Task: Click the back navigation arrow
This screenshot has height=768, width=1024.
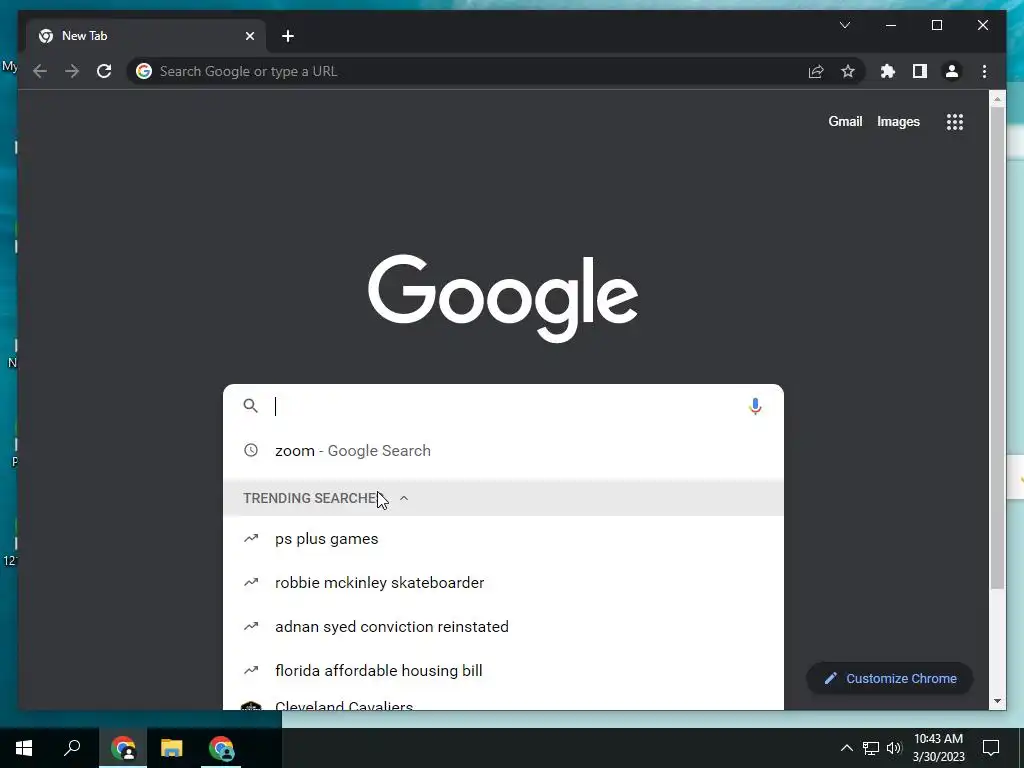Action: point(40,71)
